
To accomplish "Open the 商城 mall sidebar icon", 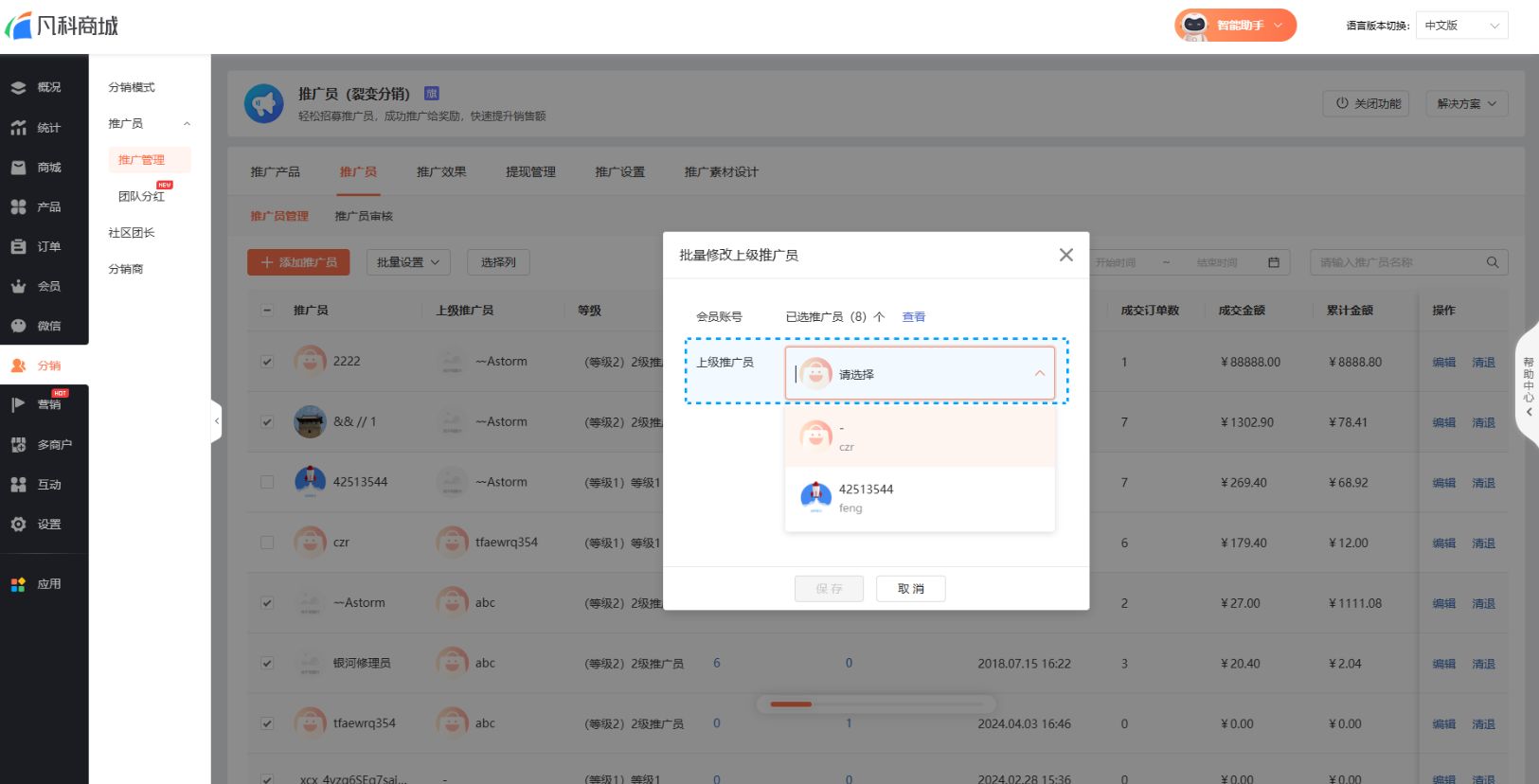I will click(18, 168).
